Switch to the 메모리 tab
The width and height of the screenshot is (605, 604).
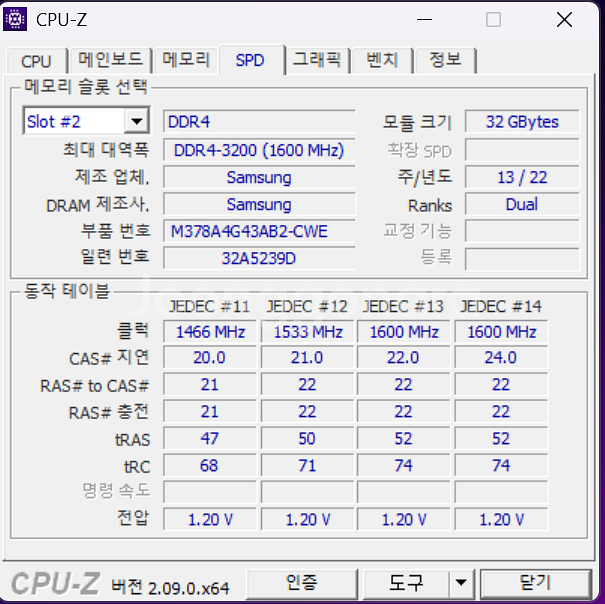pos(187,60)
